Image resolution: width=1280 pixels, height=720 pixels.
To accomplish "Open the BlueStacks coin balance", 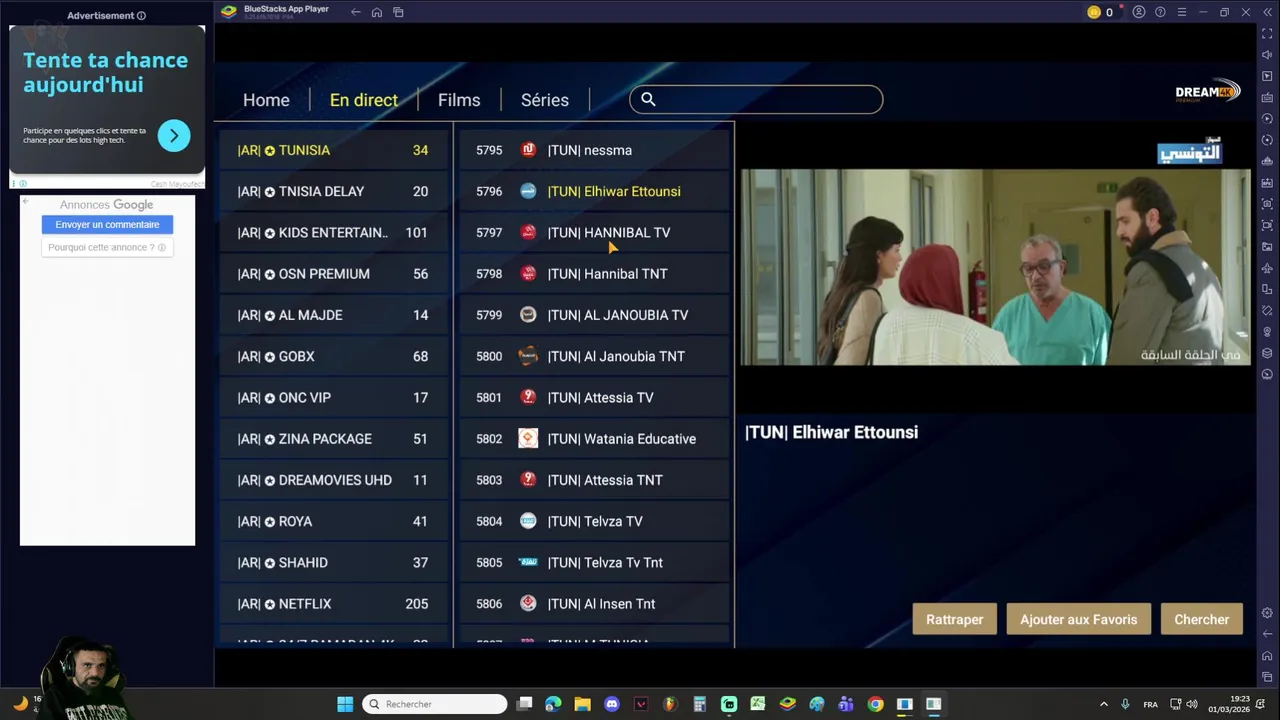I will click(x=1100, y=12).
